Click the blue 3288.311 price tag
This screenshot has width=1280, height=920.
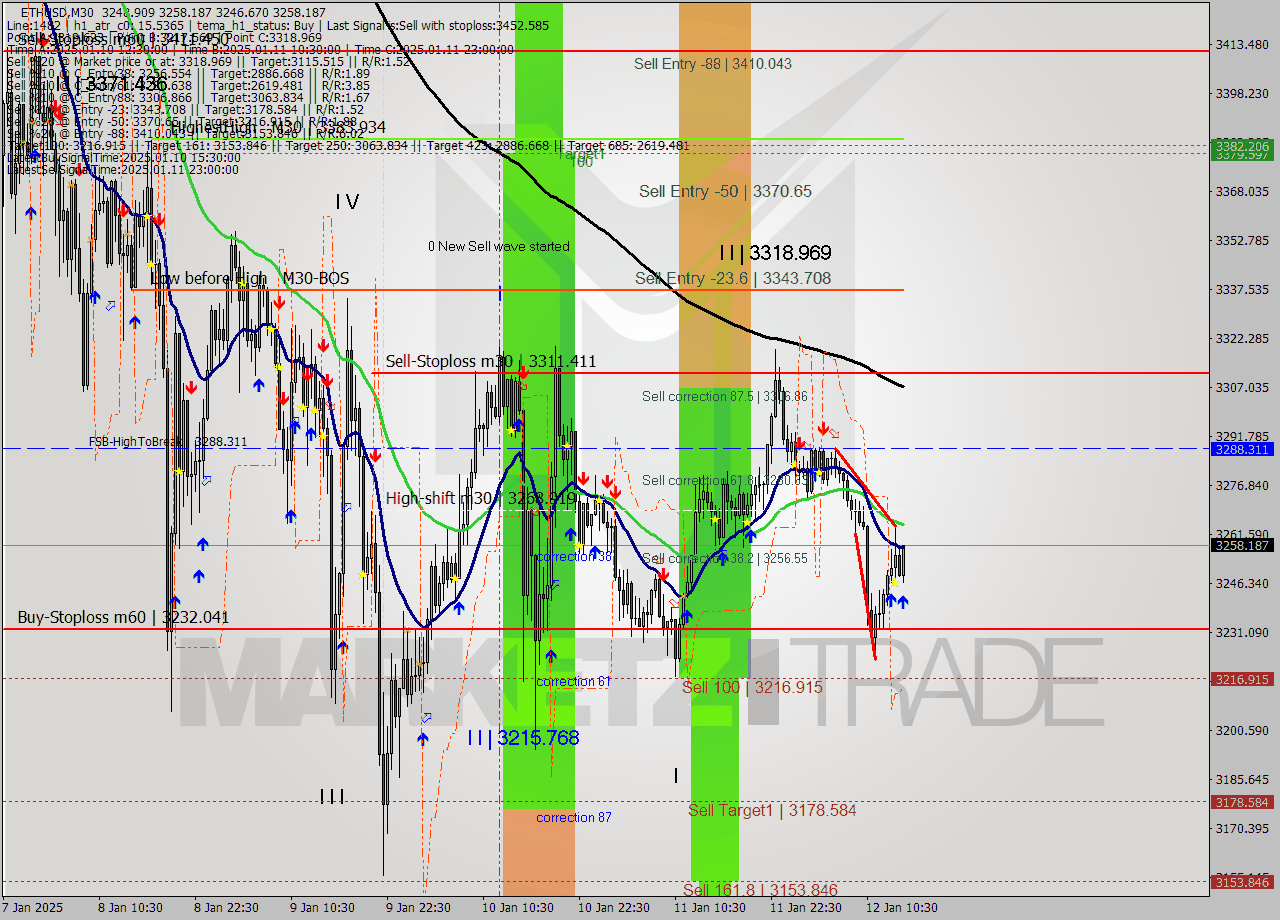1242,450
